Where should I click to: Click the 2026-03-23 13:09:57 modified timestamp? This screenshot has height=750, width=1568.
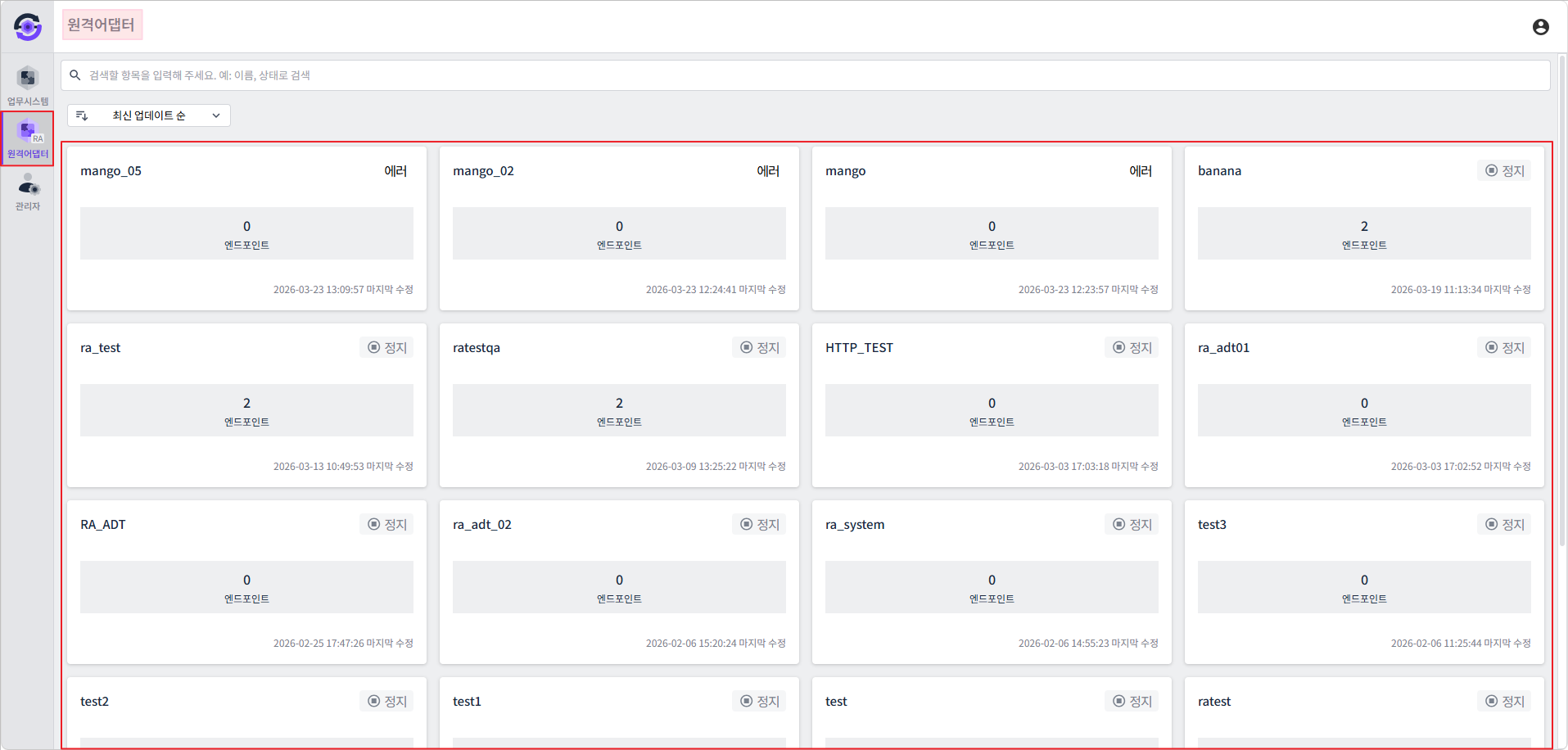[343, 290]
